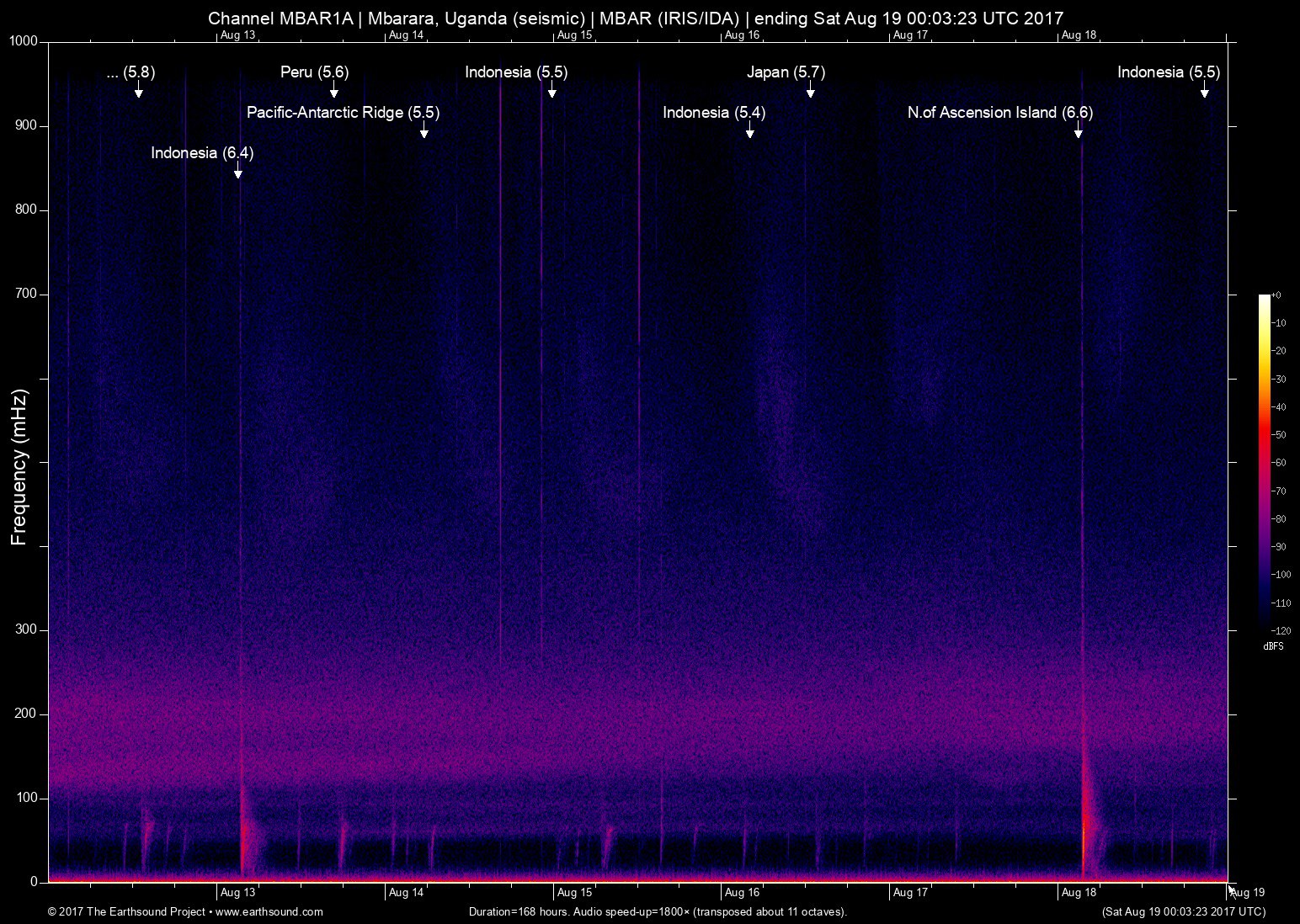Click the 1000 tick label on frequency axis
This screenshot has width=1300, height=924.
(24, 41)
